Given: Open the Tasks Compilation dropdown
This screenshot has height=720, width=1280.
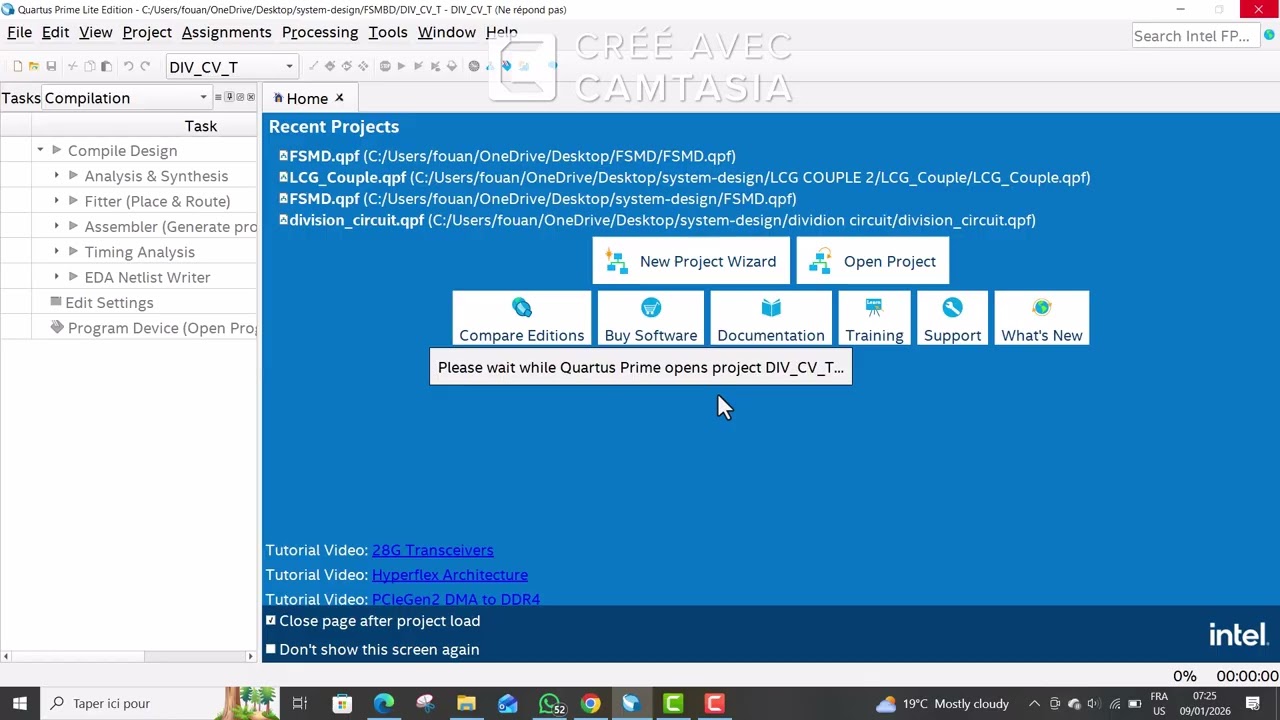Looking at the screenshot, I should tap(127, 98).
